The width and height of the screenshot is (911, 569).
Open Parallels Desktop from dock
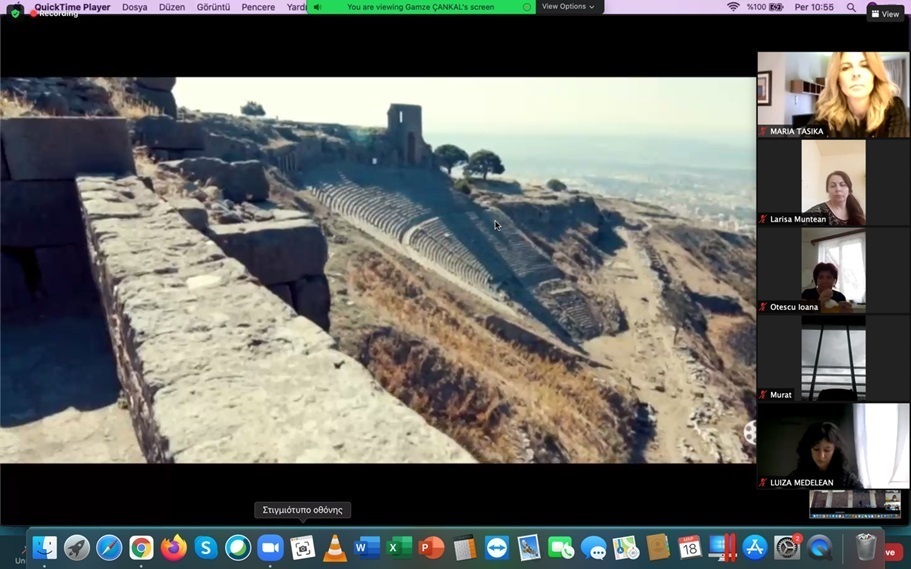click(x=722, y=547)
